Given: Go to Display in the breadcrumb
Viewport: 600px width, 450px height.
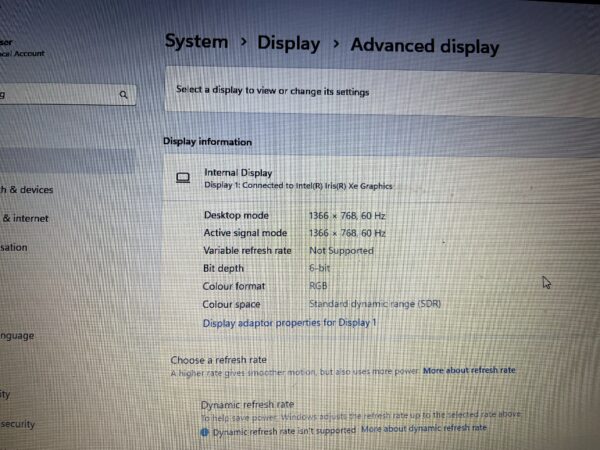Looking at the screenshot, I should click(289, 43).
